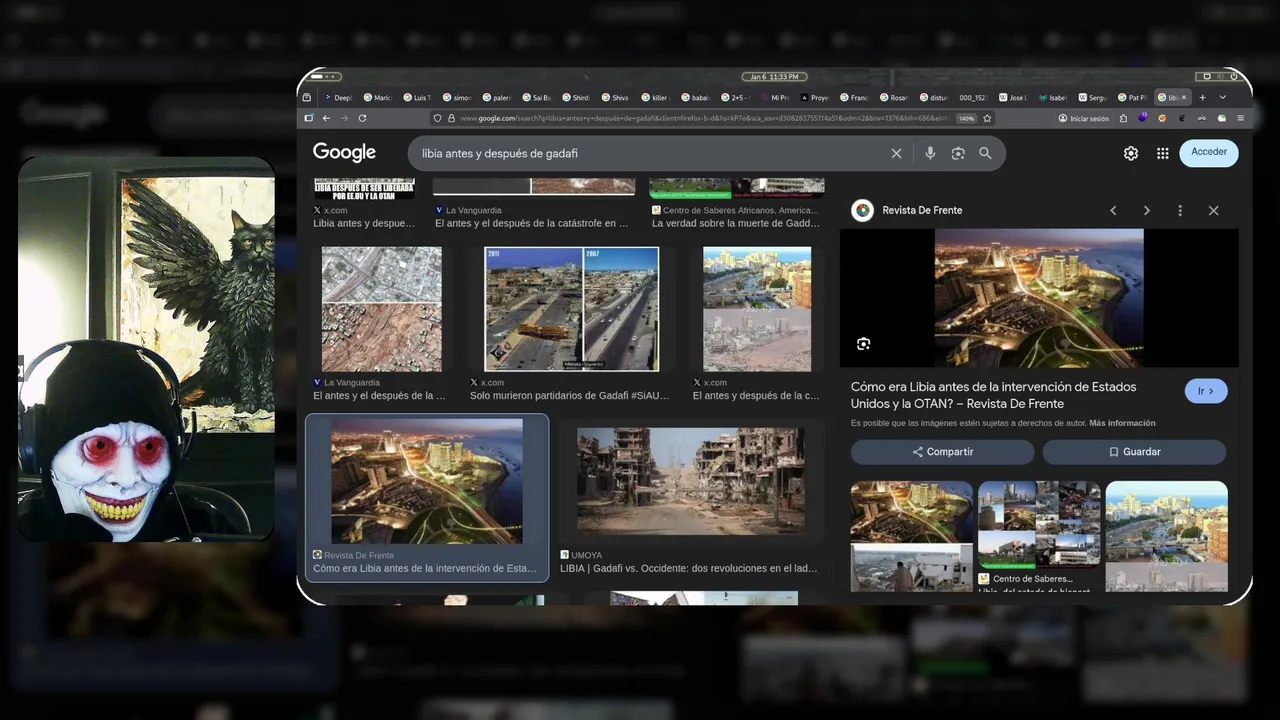The height and width of the screenshot is (720, 1280).
Task: Open the Firefox hamburger menu
Action: coord(1240,118)
